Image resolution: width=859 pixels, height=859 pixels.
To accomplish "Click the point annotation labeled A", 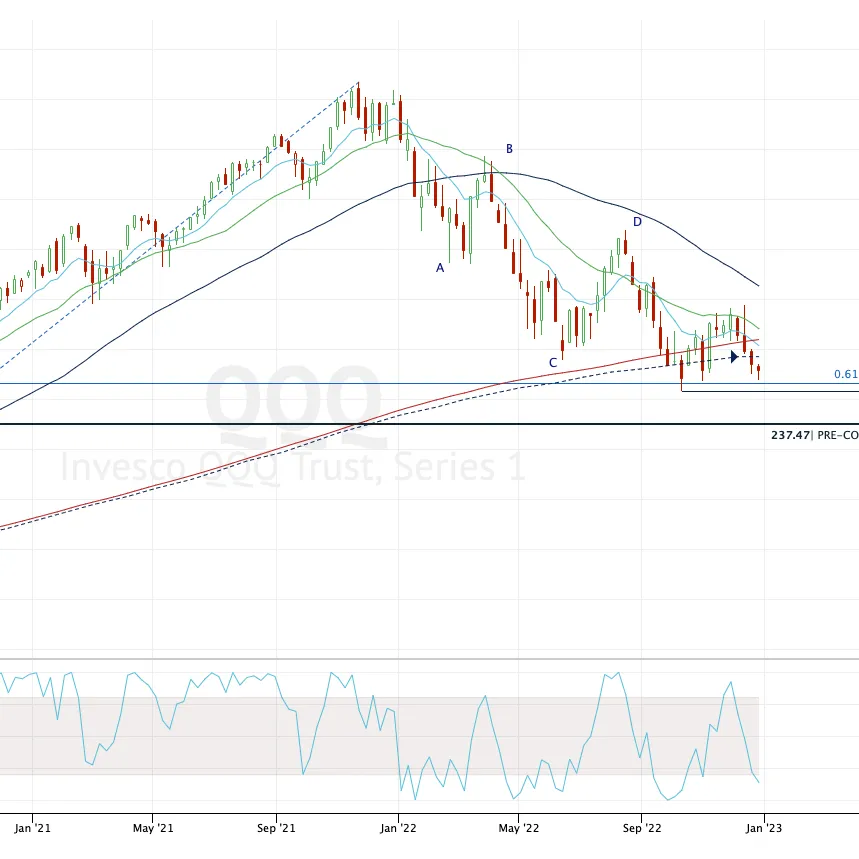I will (x=438, y=267).
